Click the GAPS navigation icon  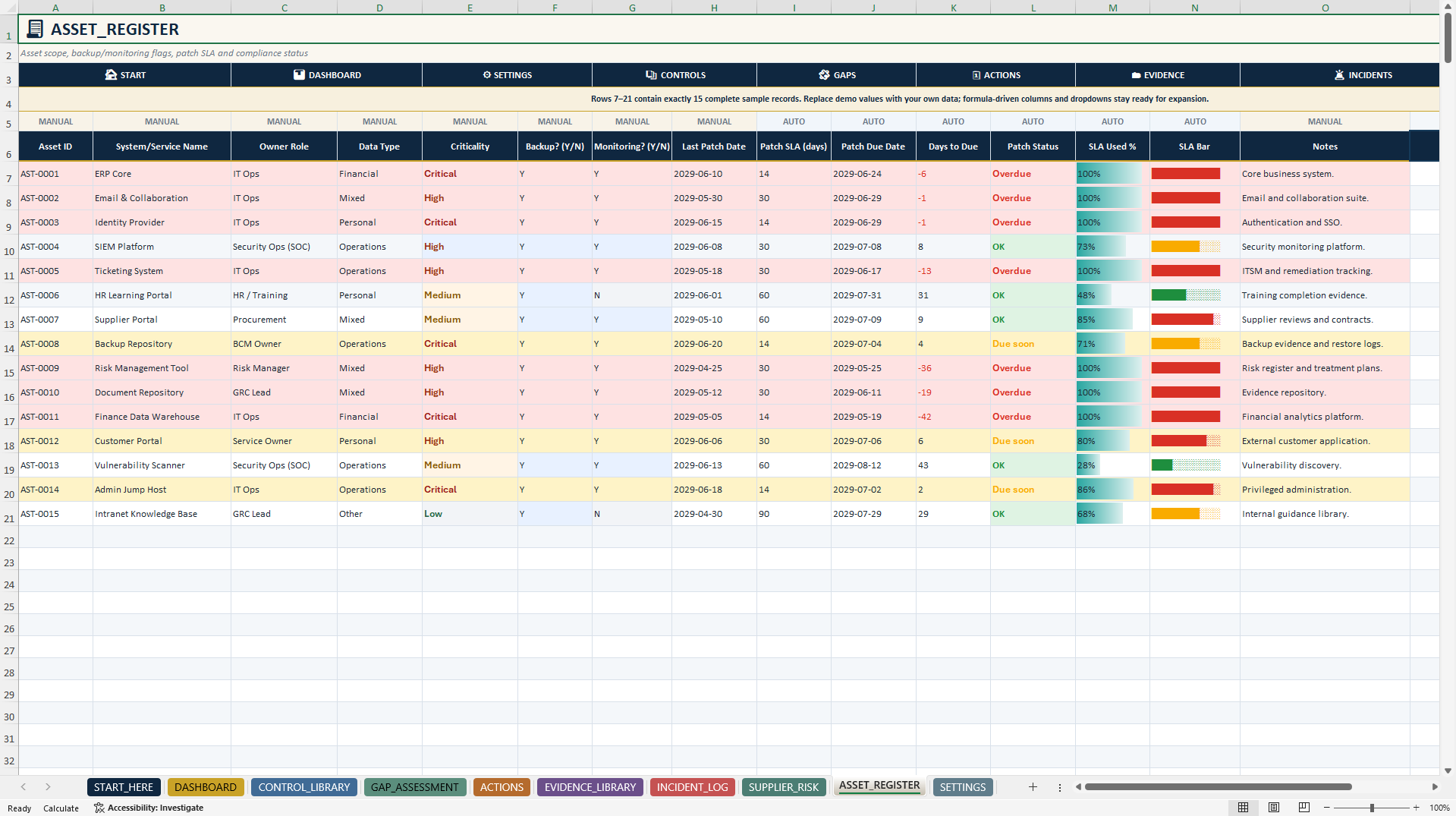pyautogui.click(x=824, y=75)
